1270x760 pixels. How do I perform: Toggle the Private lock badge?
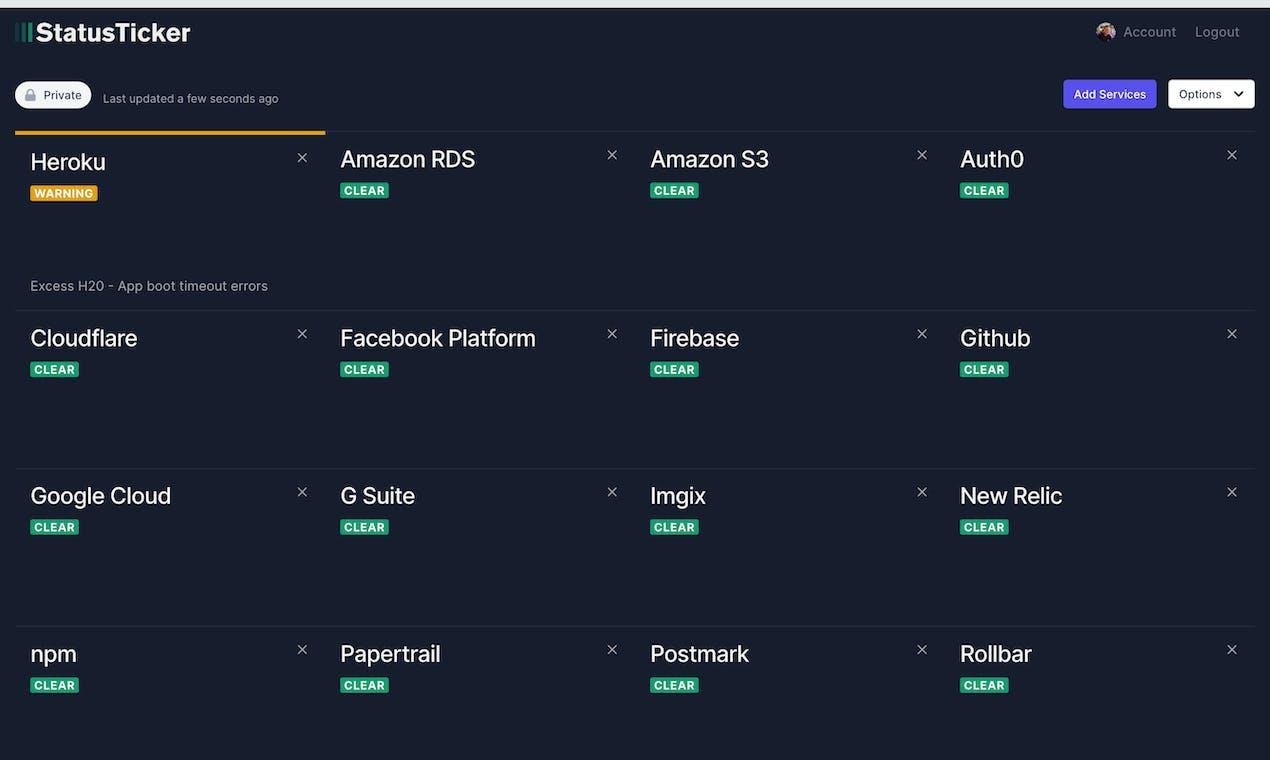click(x=53, y=95)
